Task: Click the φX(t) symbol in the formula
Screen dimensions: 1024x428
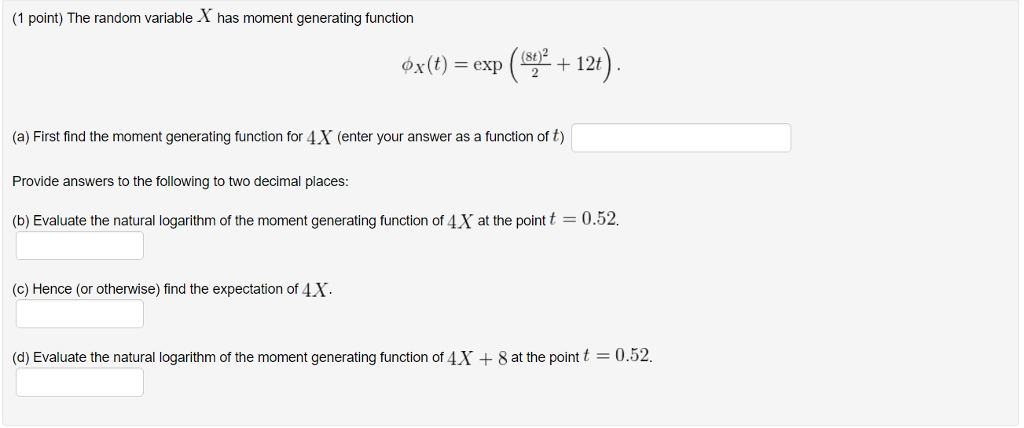Action: pyautogui.click(x=423, y=65)
